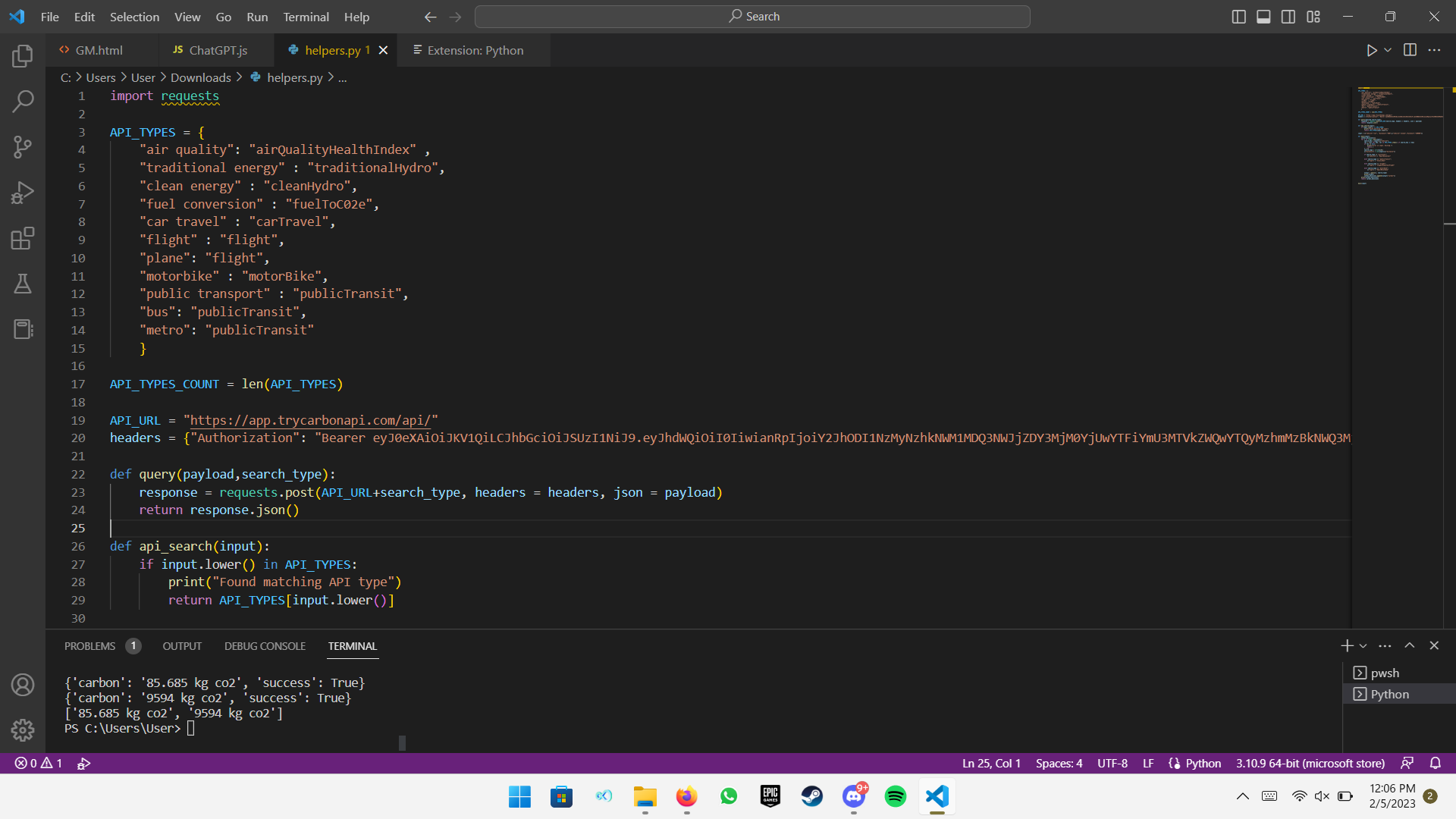Click Python language mode in status bar
This screenshot has width=1456, height=819.
point(1203,764)
